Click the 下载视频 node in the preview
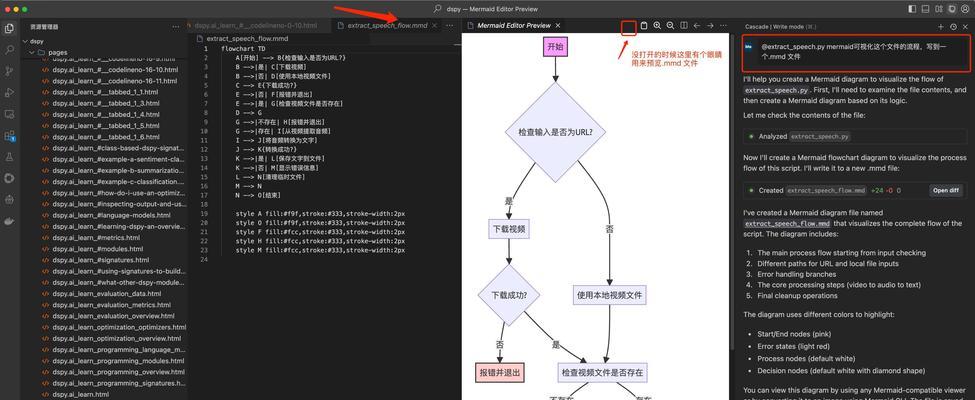 [x=509, y=229]
